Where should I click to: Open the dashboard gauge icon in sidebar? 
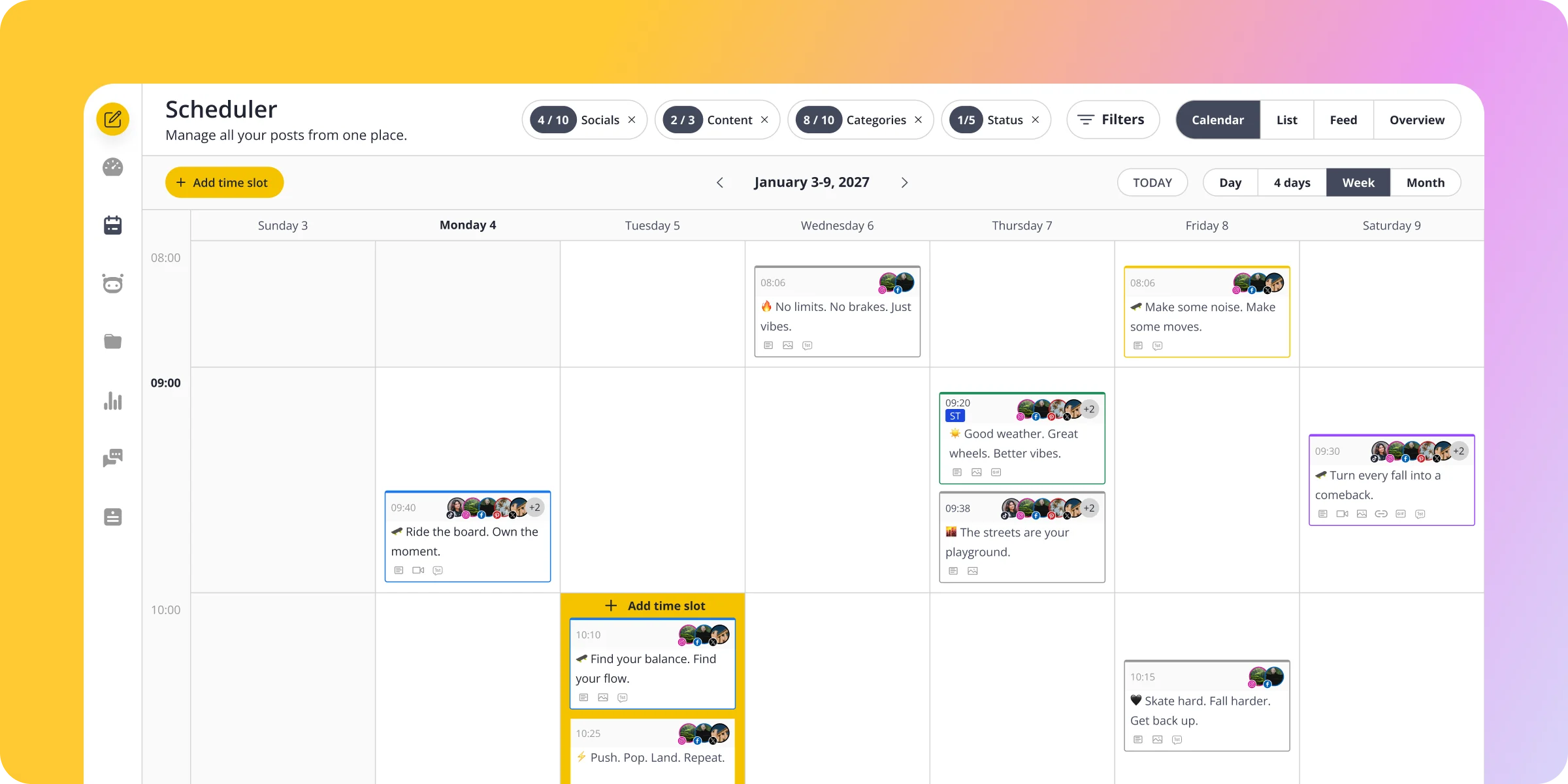[x=112, y=167]
